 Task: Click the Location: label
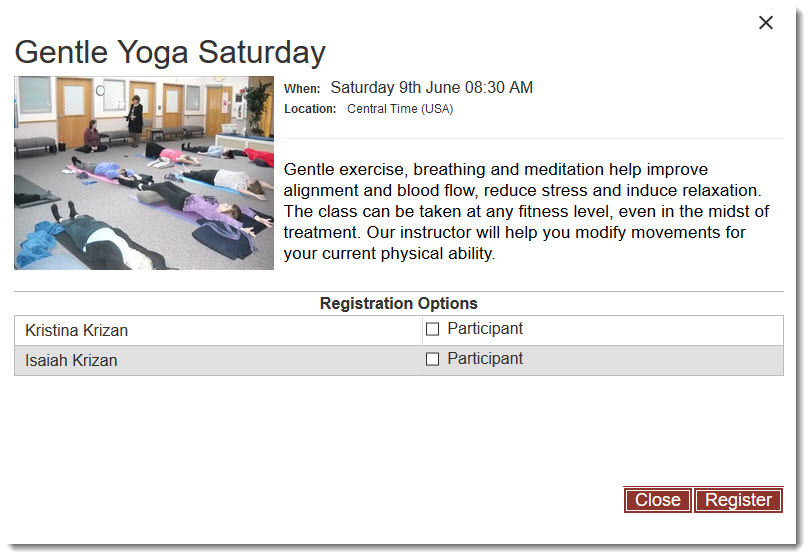[x=310, y=109]
